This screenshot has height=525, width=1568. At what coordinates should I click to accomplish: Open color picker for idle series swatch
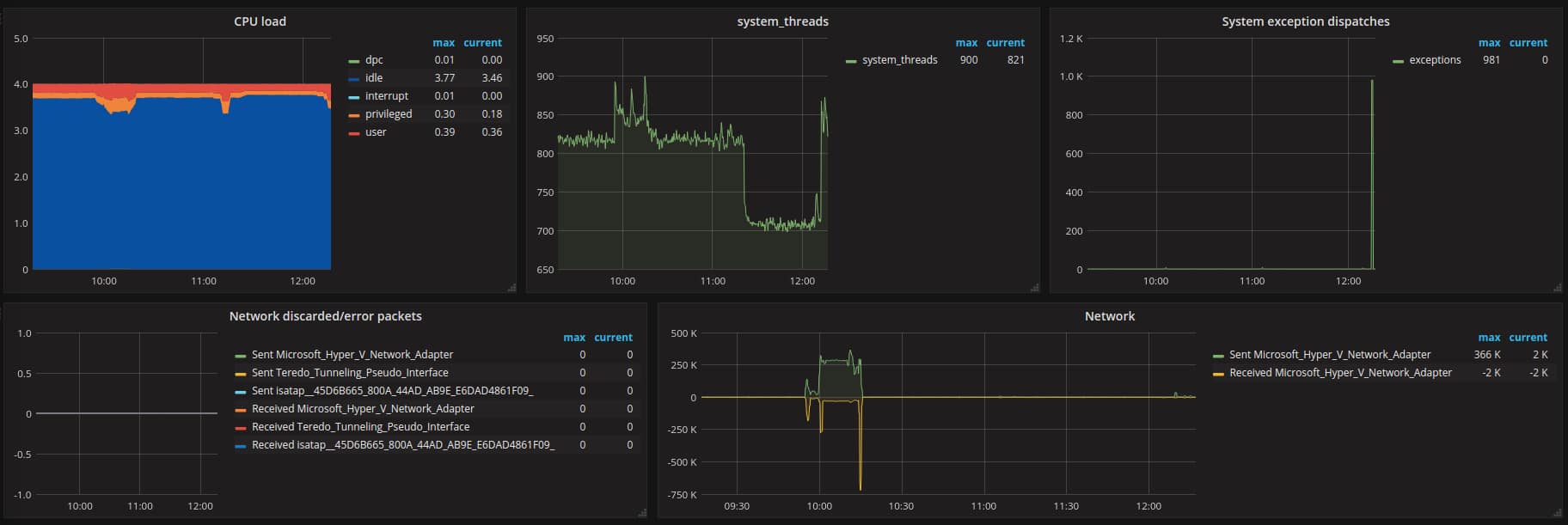pos(353,78)
